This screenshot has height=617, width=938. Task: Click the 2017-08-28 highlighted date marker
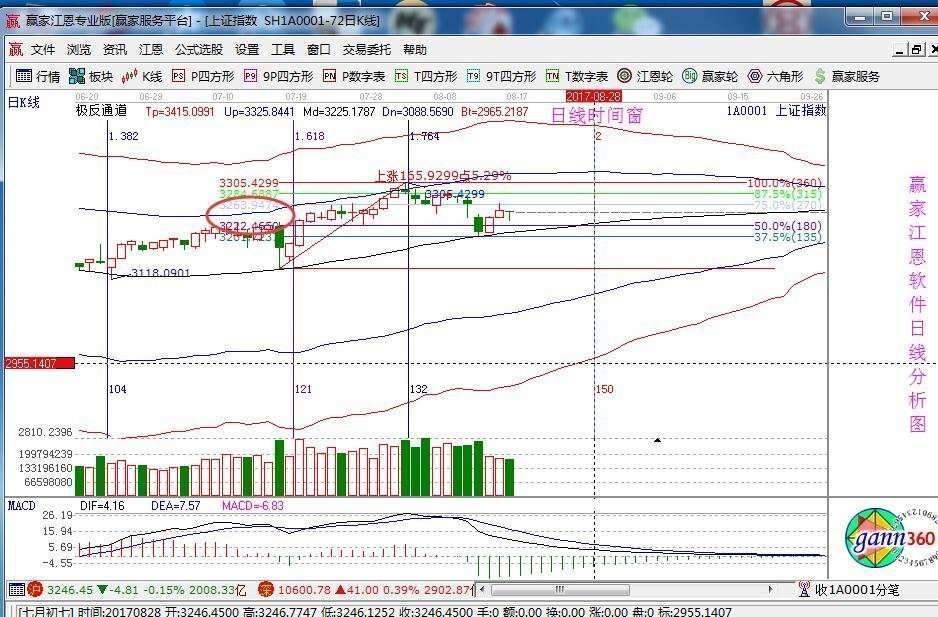(594, 96)
